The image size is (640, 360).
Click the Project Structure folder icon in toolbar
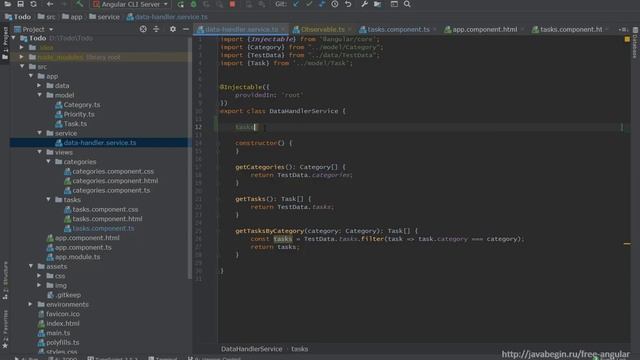click(378, 4)
